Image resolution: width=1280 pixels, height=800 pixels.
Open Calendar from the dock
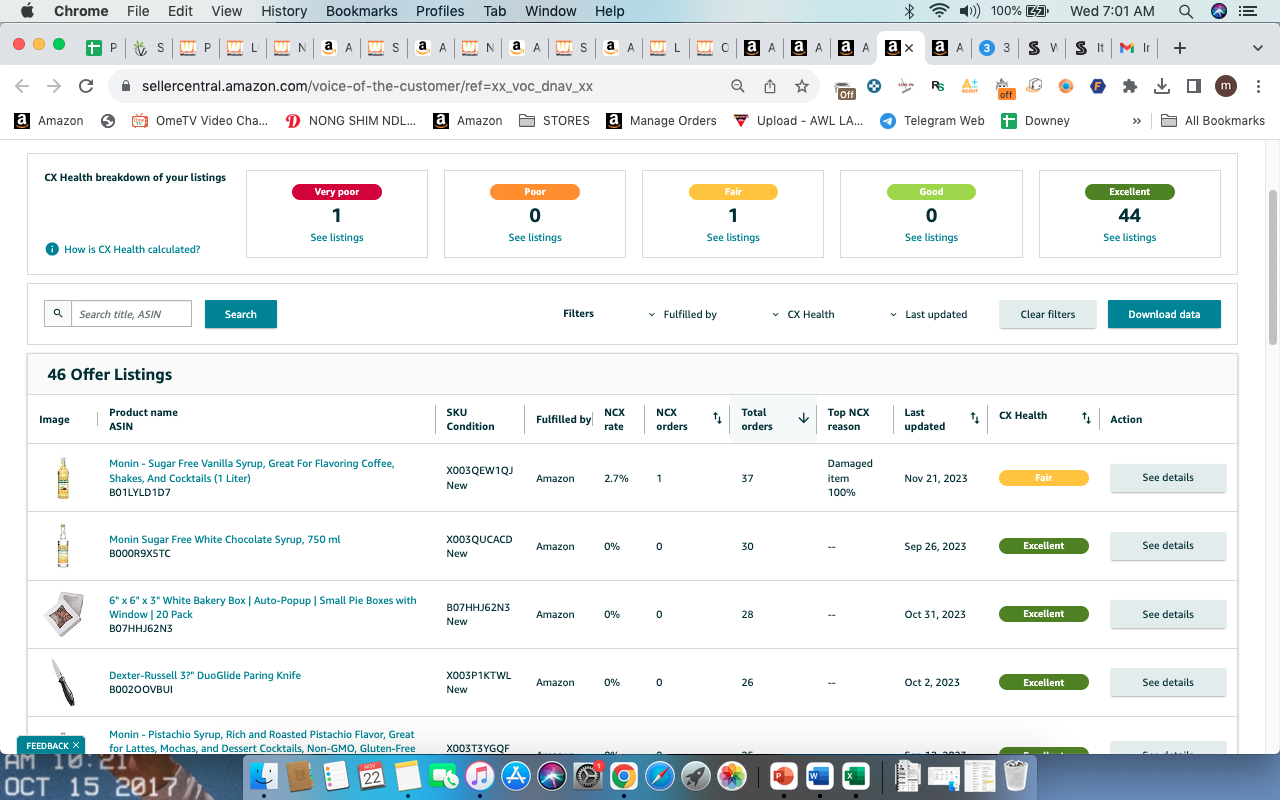tap(372, 775)
